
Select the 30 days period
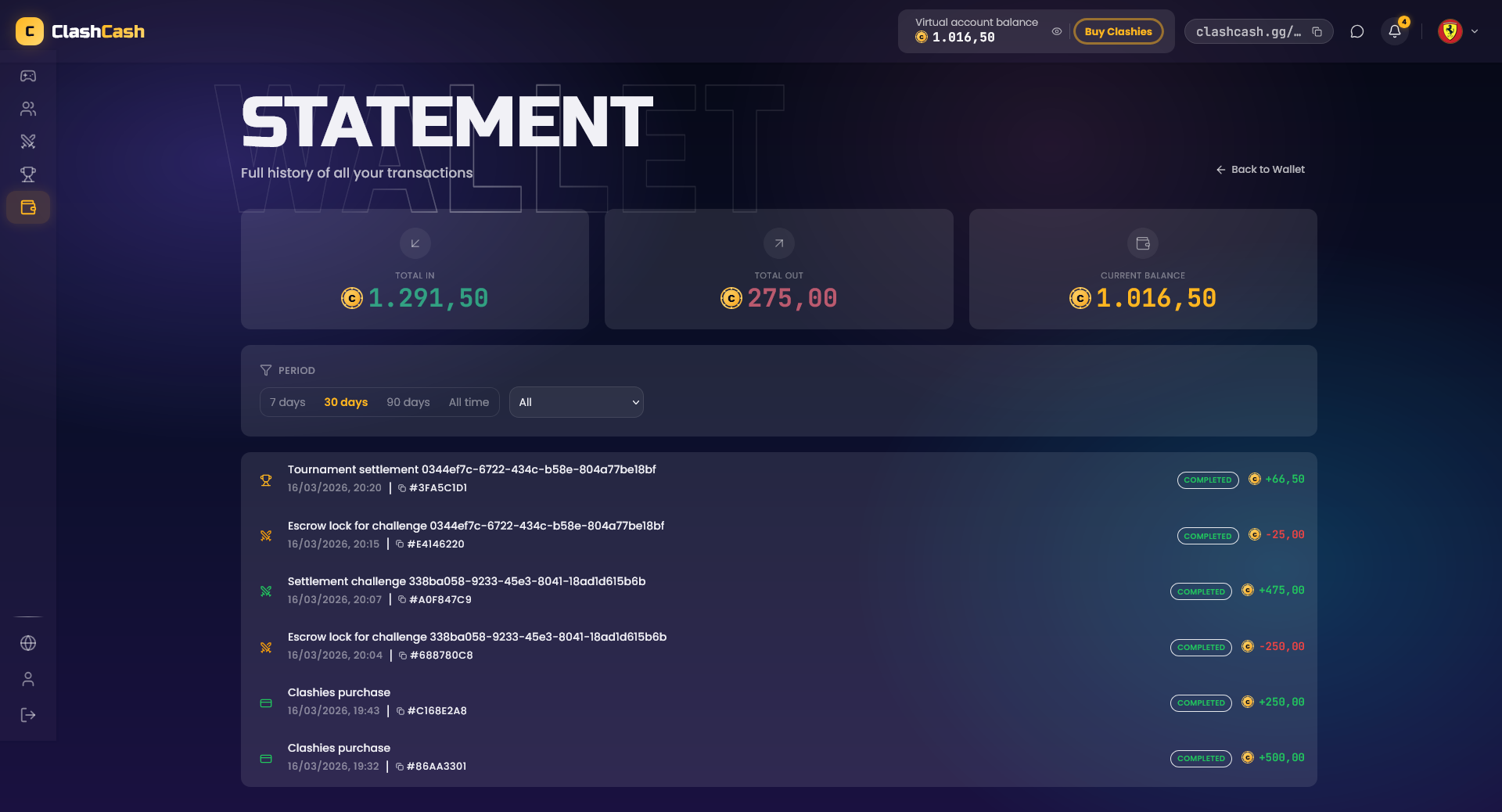(x=346, y=402)
